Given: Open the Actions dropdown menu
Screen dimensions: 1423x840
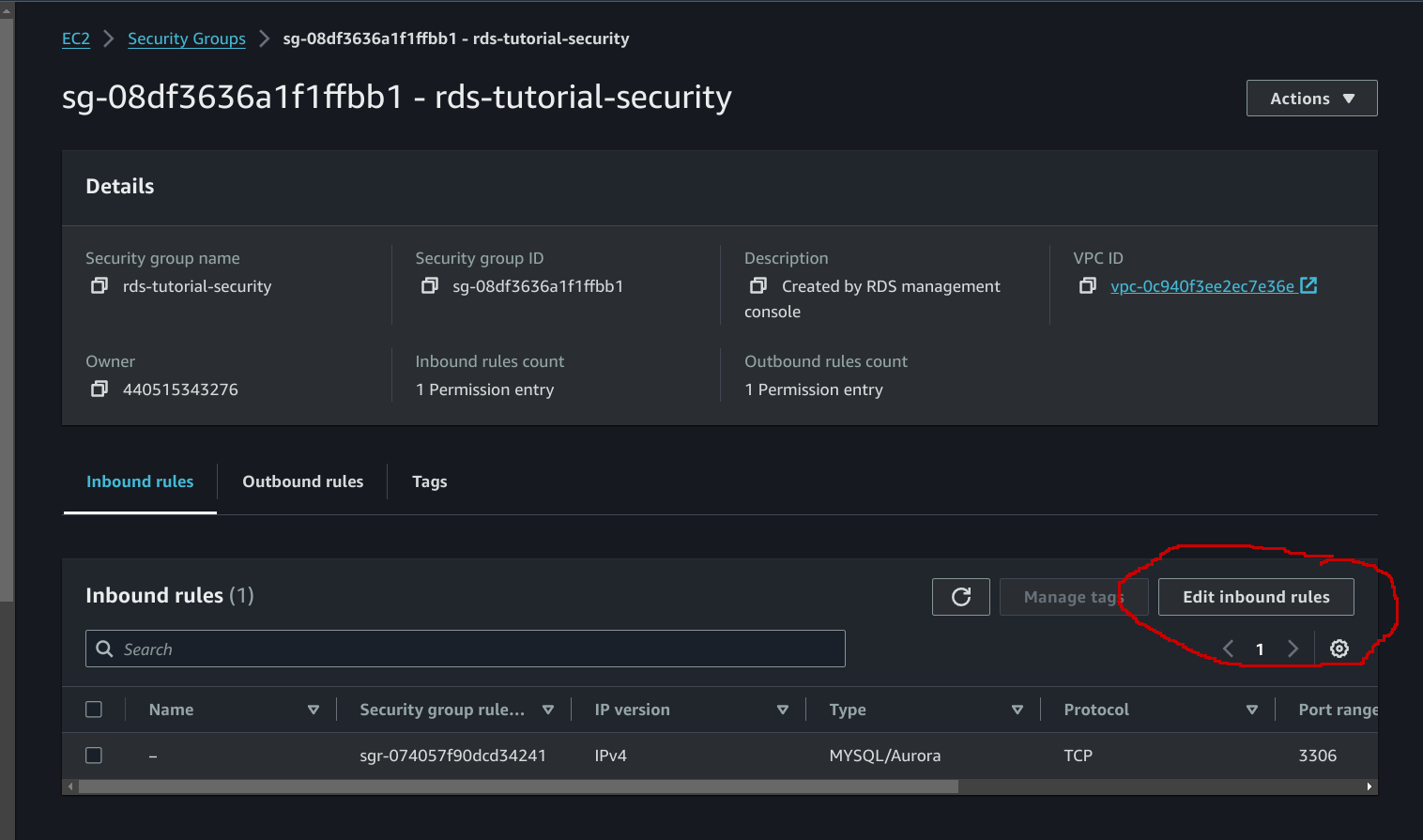Looking at the screenshot, I should click(x=1311, y=99).
